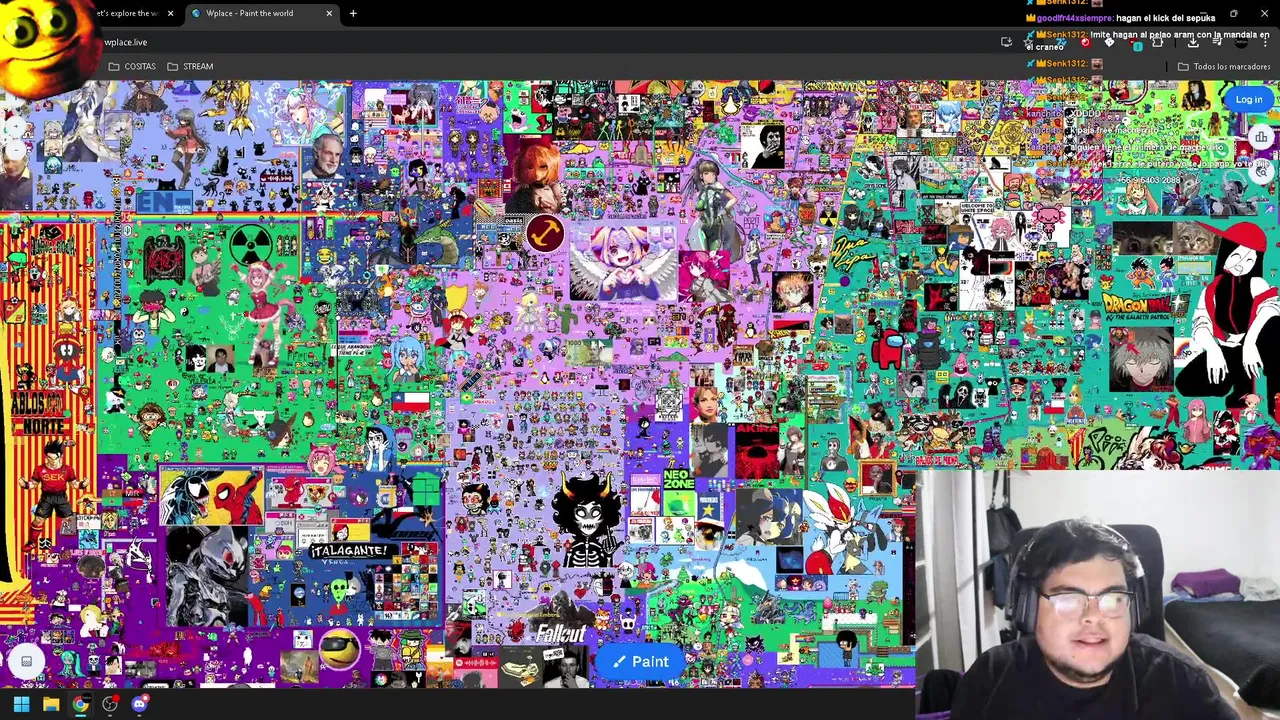The image size is (1280, 720).
Task: Open the Todos los marcadores folder
Action: coord(1224,66)
